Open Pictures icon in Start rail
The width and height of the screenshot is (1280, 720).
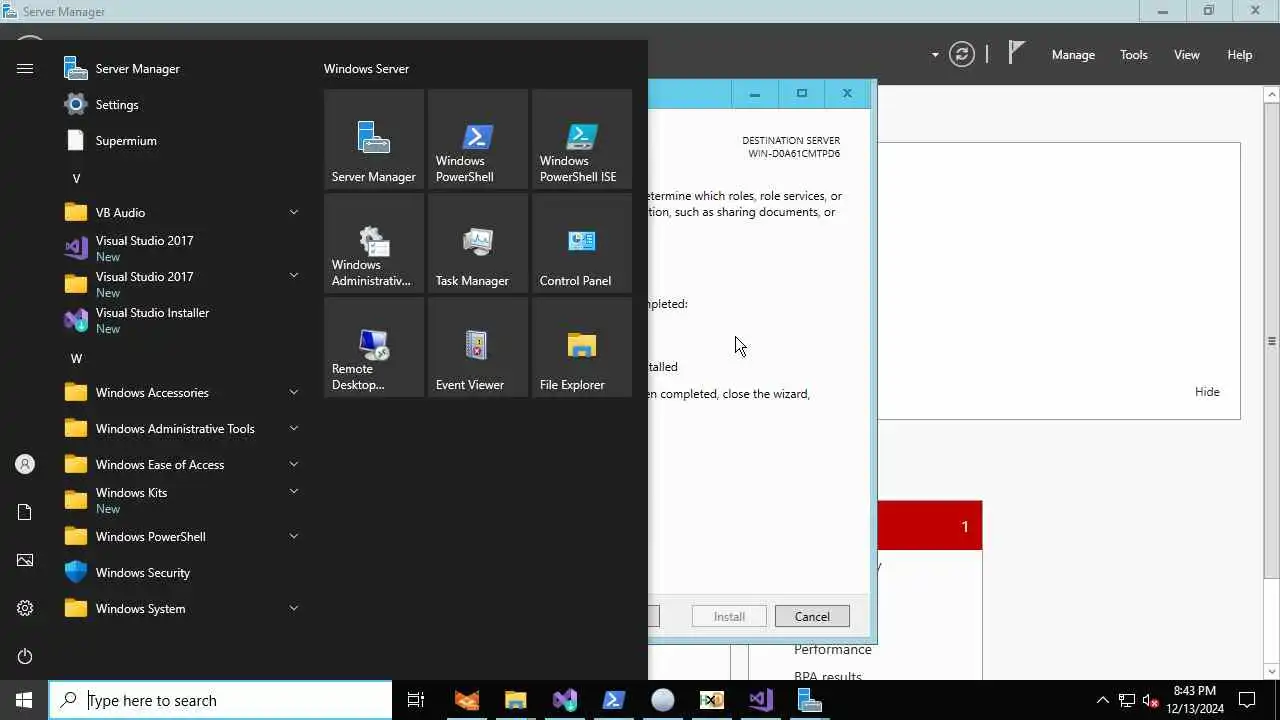coord(25,560)
